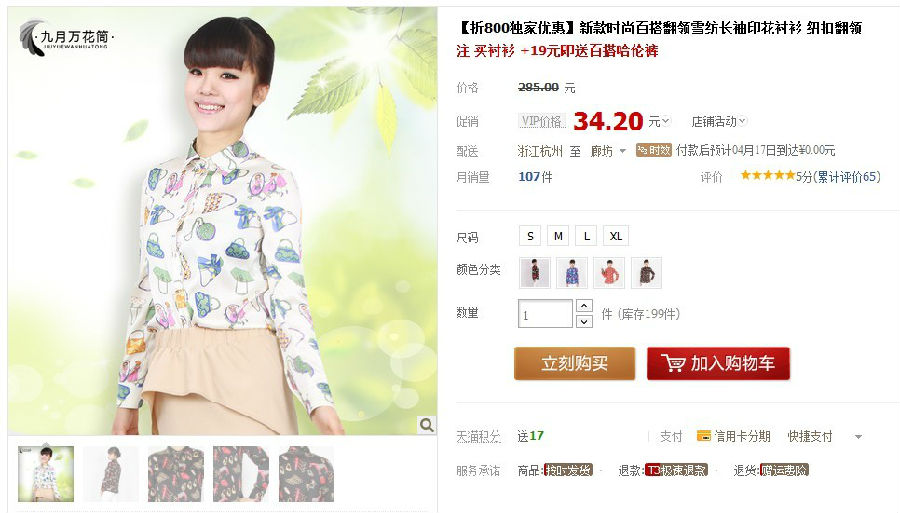The height and width of the screenshot is (513, 900).
Task: Click the 时效 delivery badge icon
Action: (x=653, y=150)
